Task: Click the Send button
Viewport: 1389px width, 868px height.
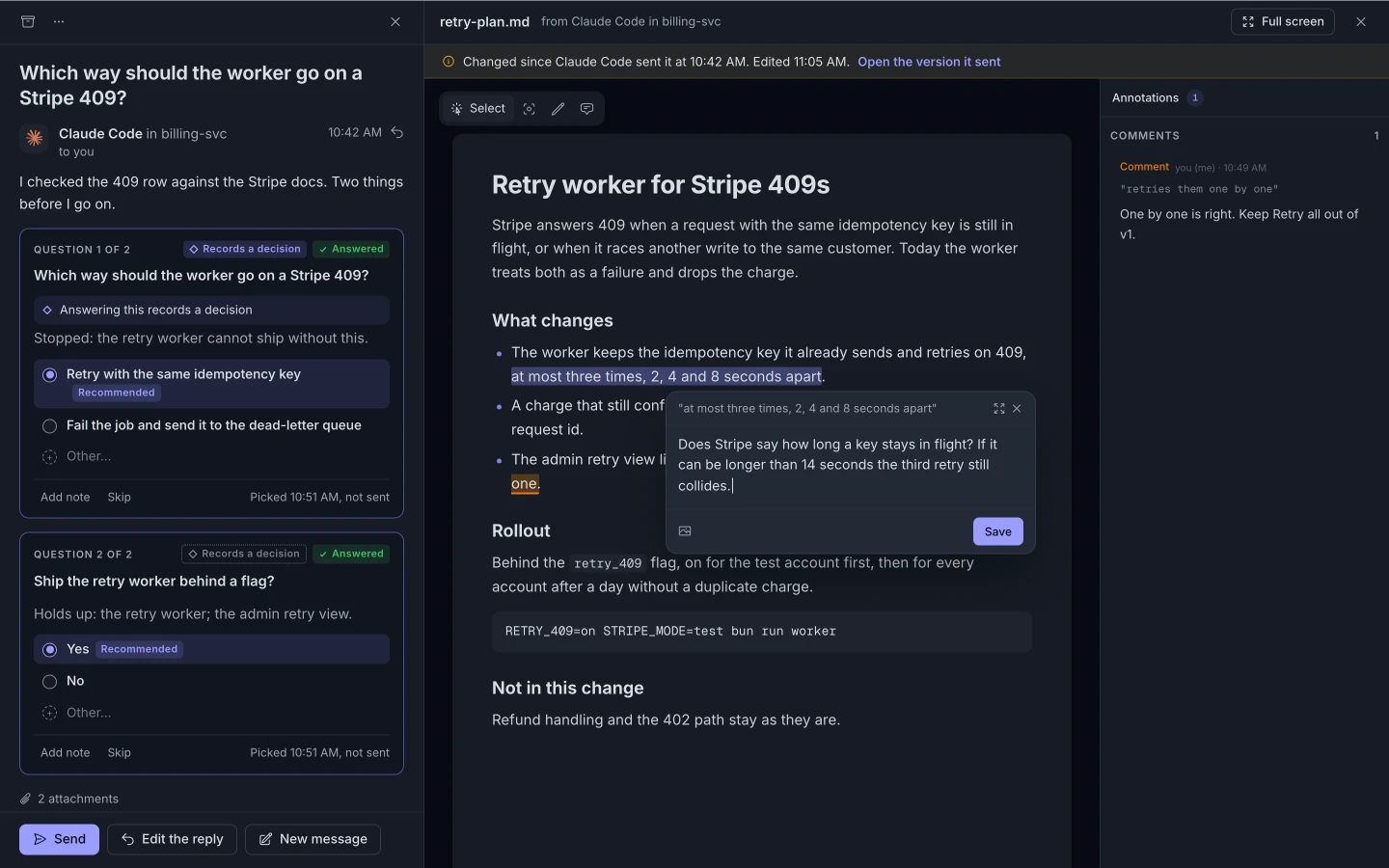Action: tap(59, 839)
